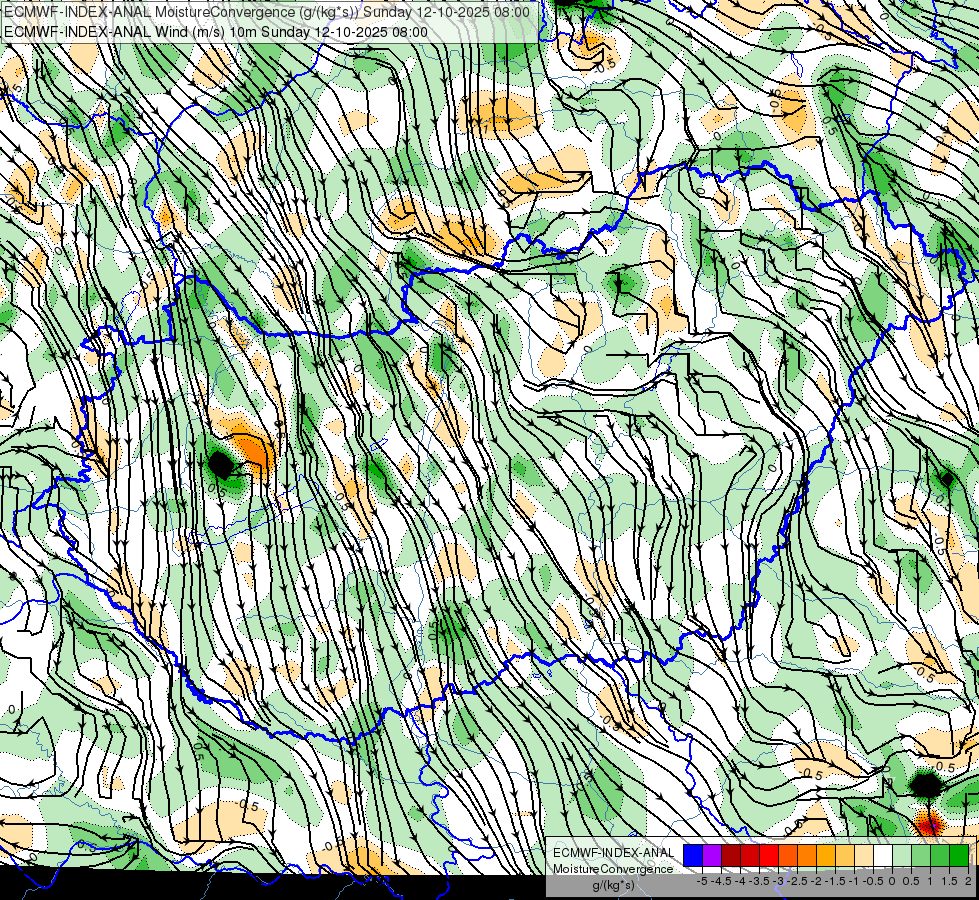Image resolution: width=979 pixels, height=900 pixels.
Task: Click the 0 tick label in legend
Action: tap(892, 881)
